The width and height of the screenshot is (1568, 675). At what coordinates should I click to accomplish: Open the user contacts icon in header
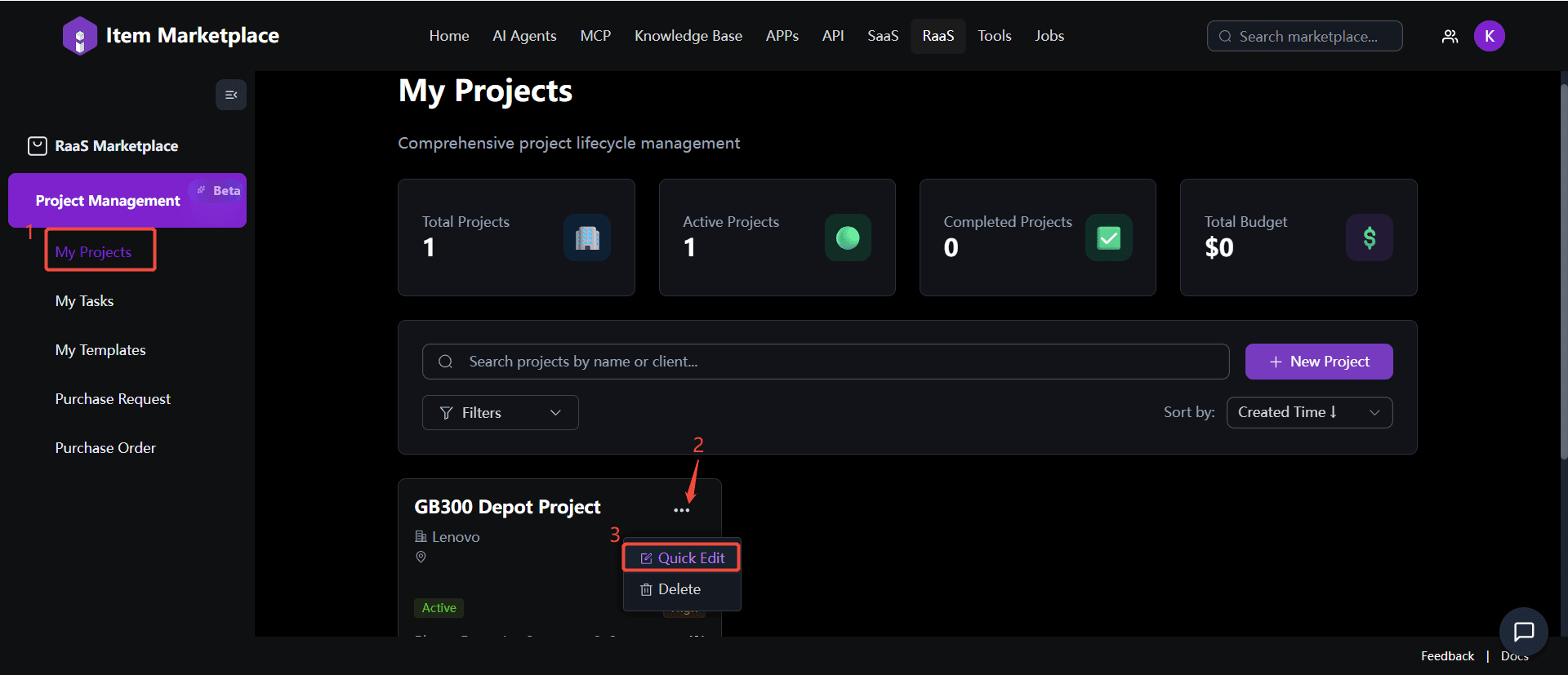click(1450, 36)
